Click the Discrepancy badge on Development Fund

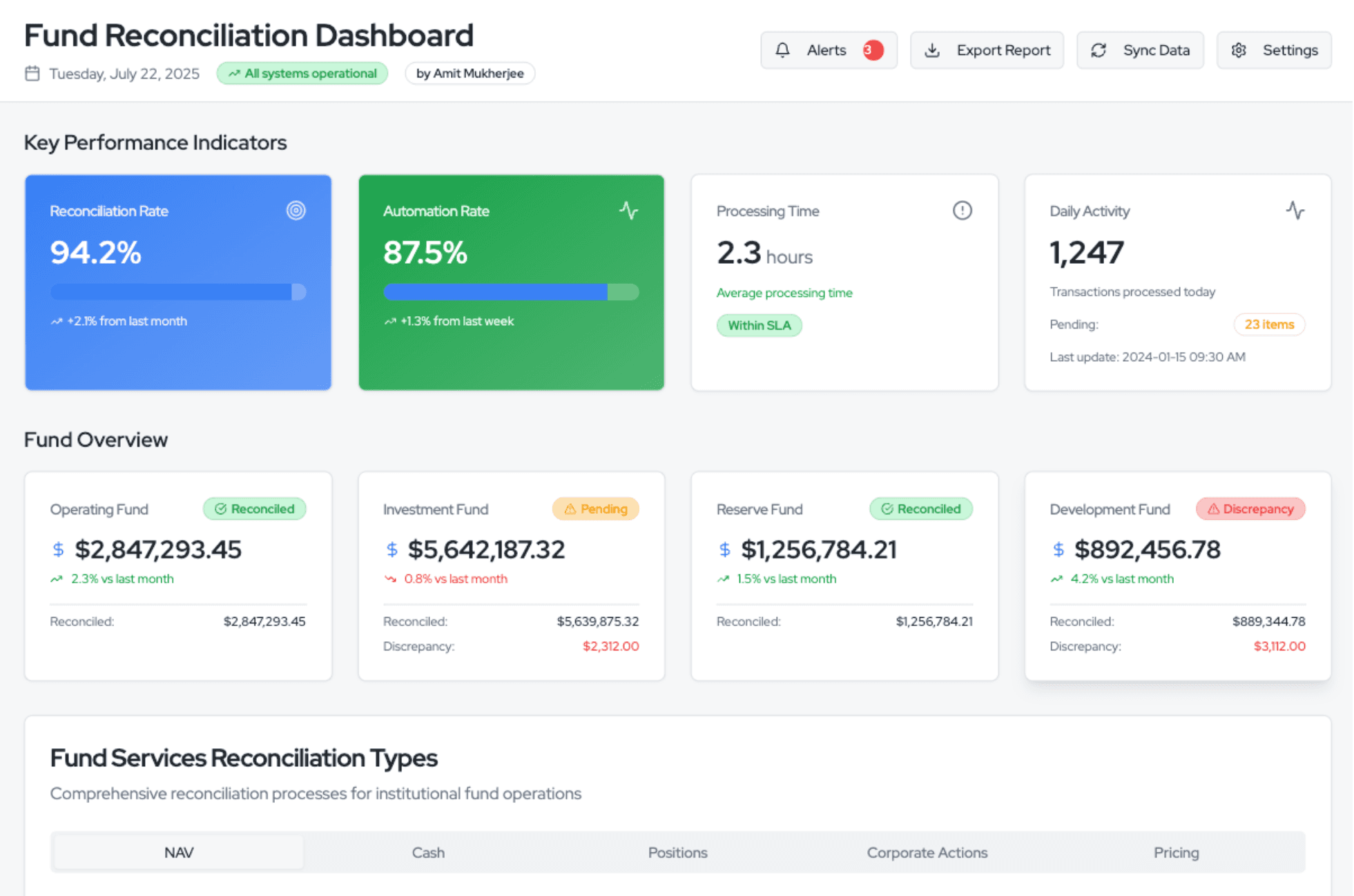coord(1250,509)
